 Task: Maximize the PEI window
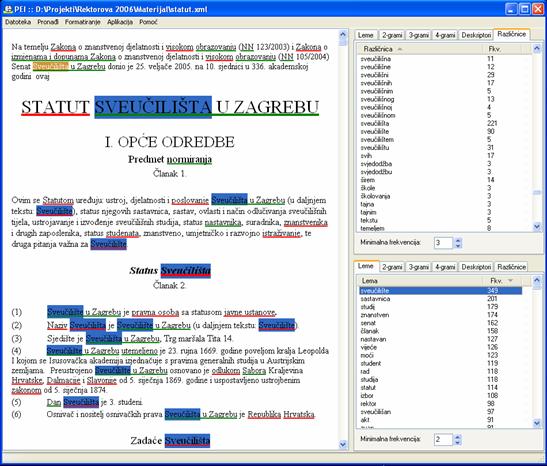coord(524,9)
